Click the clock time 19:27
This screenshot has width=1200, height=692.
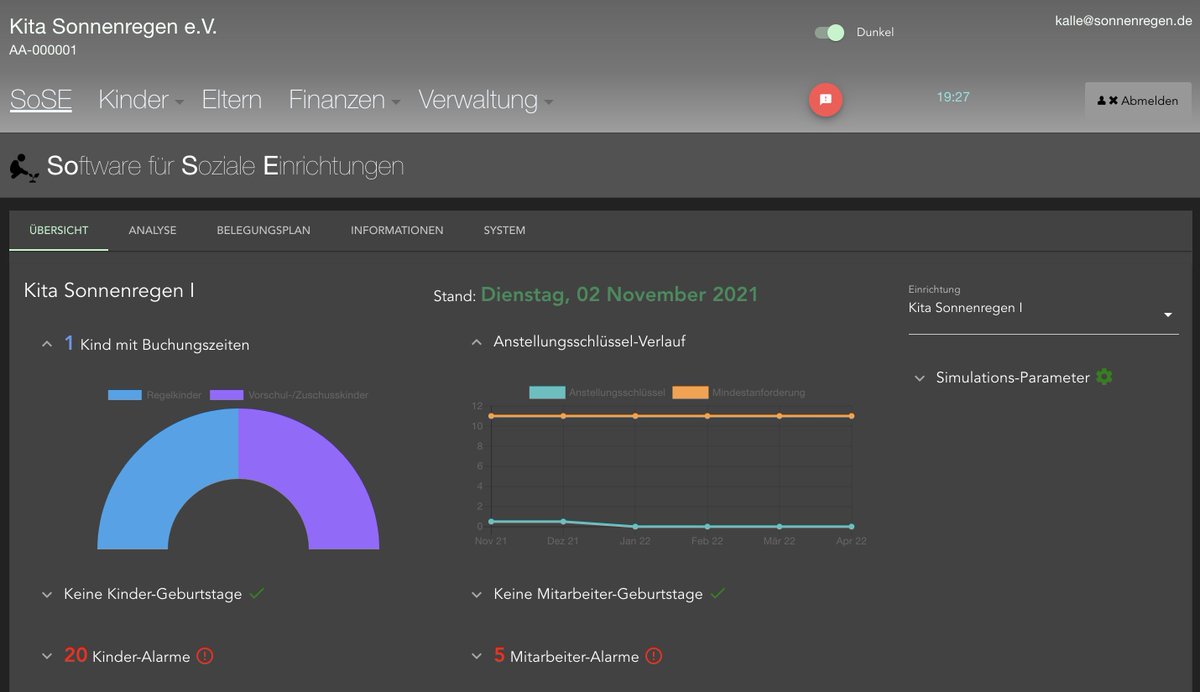tap(953, 97)
